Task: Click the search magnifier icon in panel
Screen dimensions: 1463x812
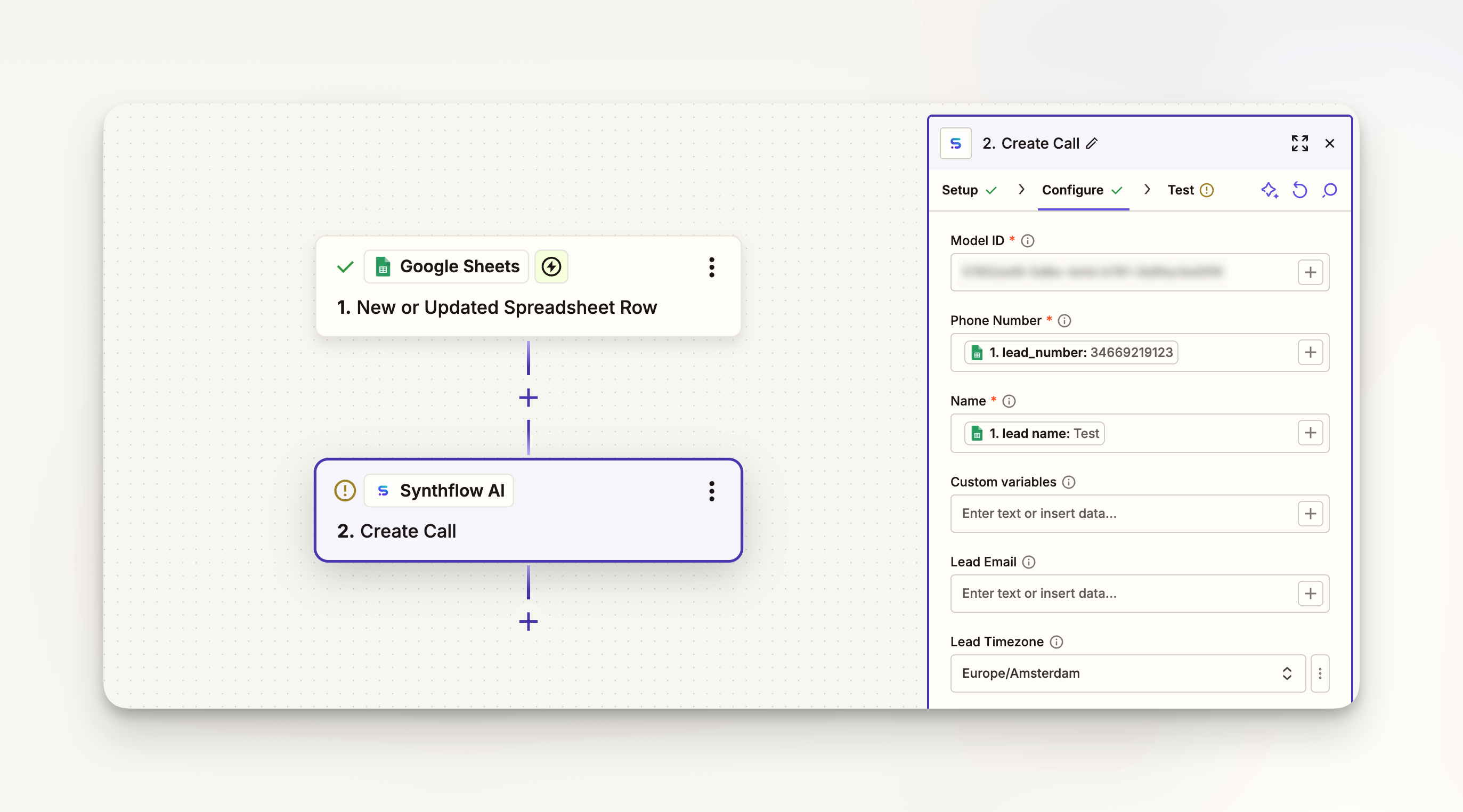Action: 1329,190
